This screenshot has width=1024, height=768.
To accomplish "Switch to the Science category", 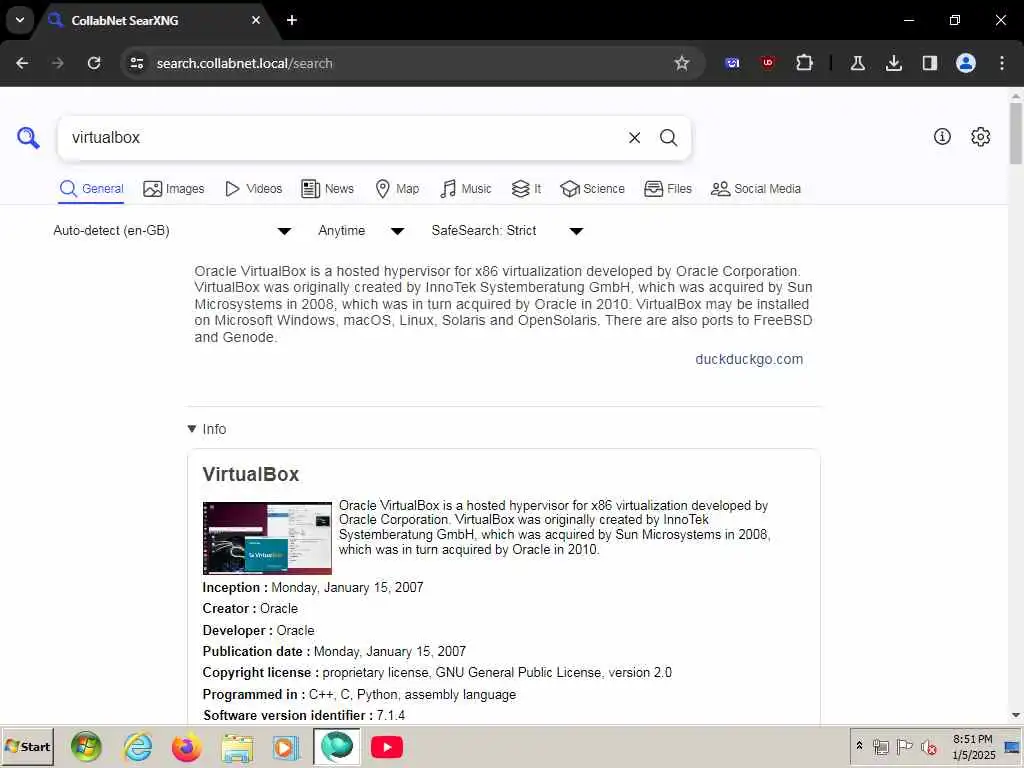I will (592, 189).
